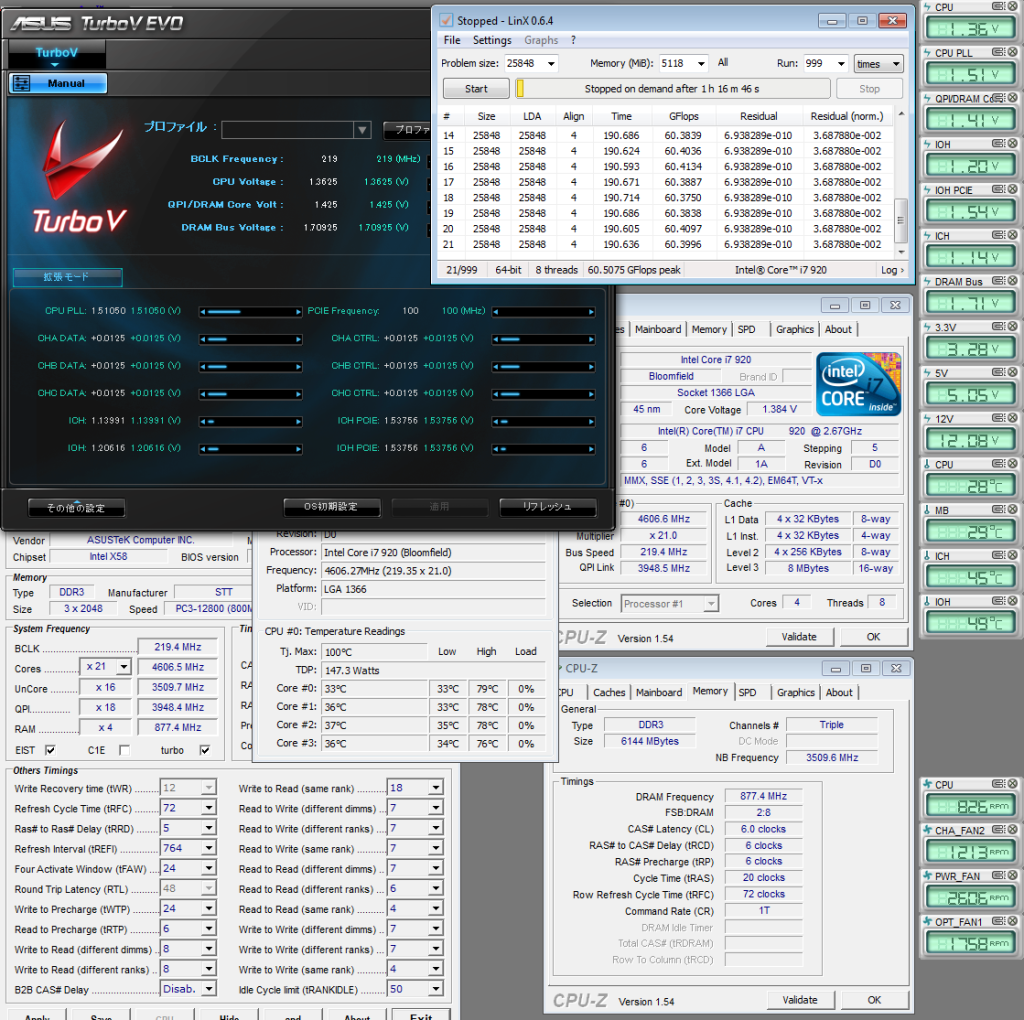The height and width of the screenshot is (1020, 1024).
Task: Remove the IOH PCIE sensor with its X icon
Action: click(1012, 189)
